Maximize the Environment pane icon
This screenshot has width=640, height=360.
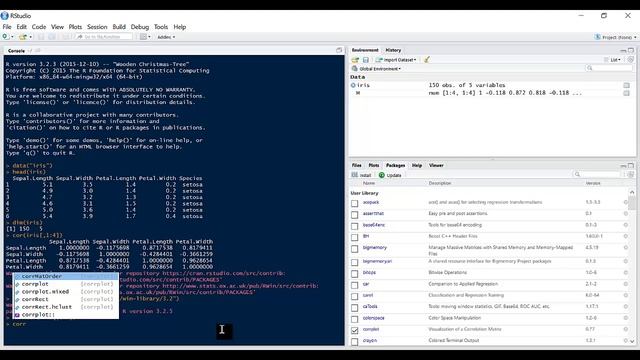click(x=631, y=50)
